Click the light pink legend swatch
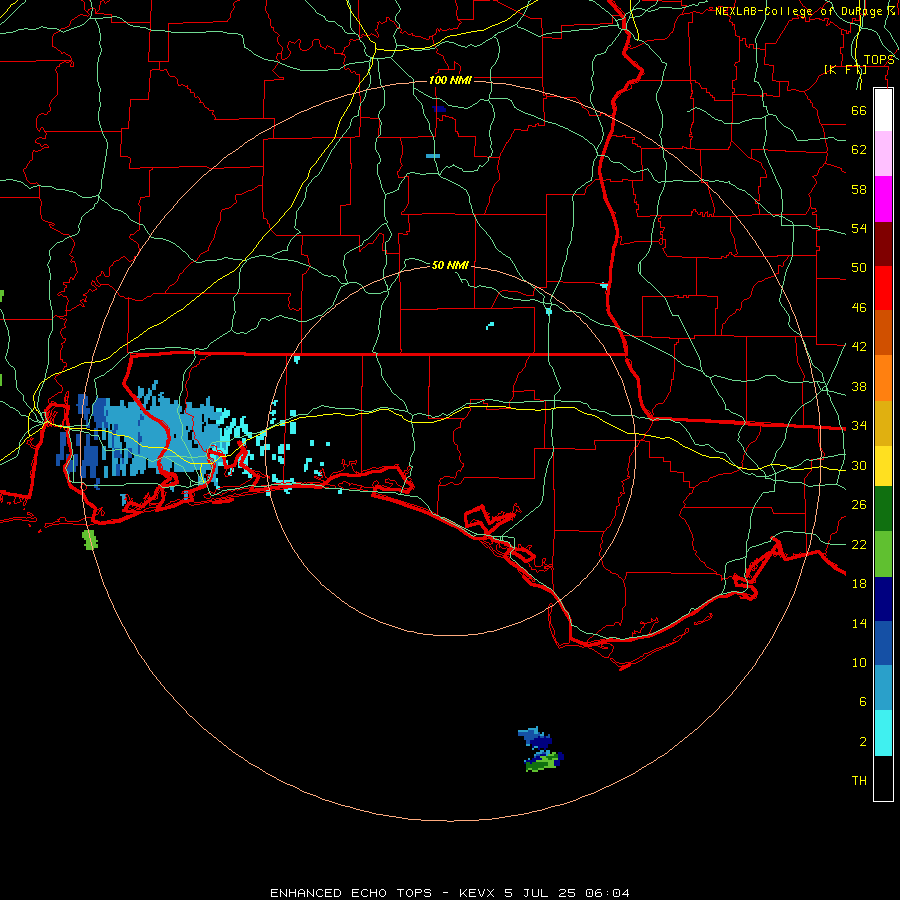The height and width of the screenshot is (900, 900). (883, 154)
